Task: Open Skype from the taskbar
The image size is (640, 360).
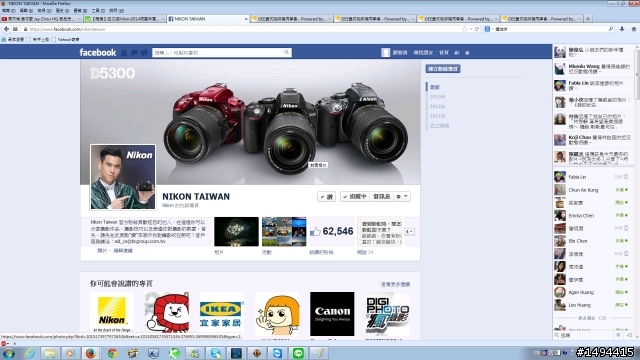Action: point(216,353)
